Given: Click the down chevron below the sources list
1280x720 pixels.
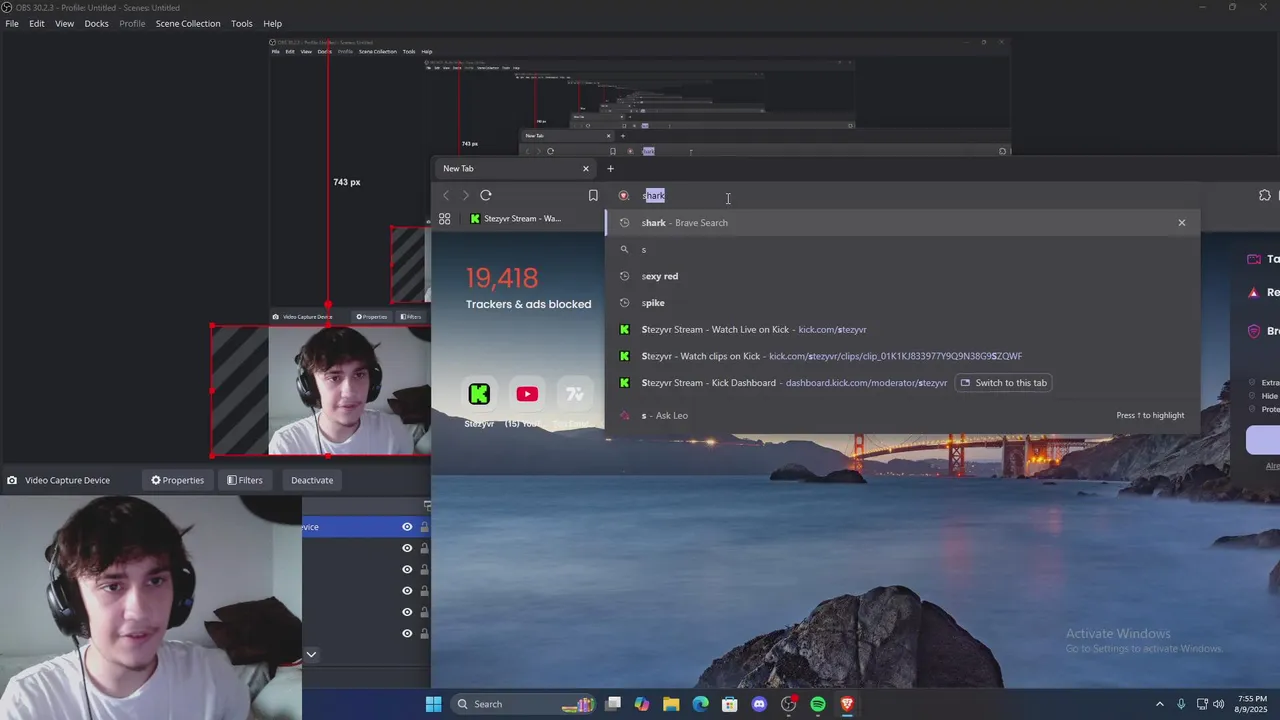Looking at the screenshot, I should [311, 655].
